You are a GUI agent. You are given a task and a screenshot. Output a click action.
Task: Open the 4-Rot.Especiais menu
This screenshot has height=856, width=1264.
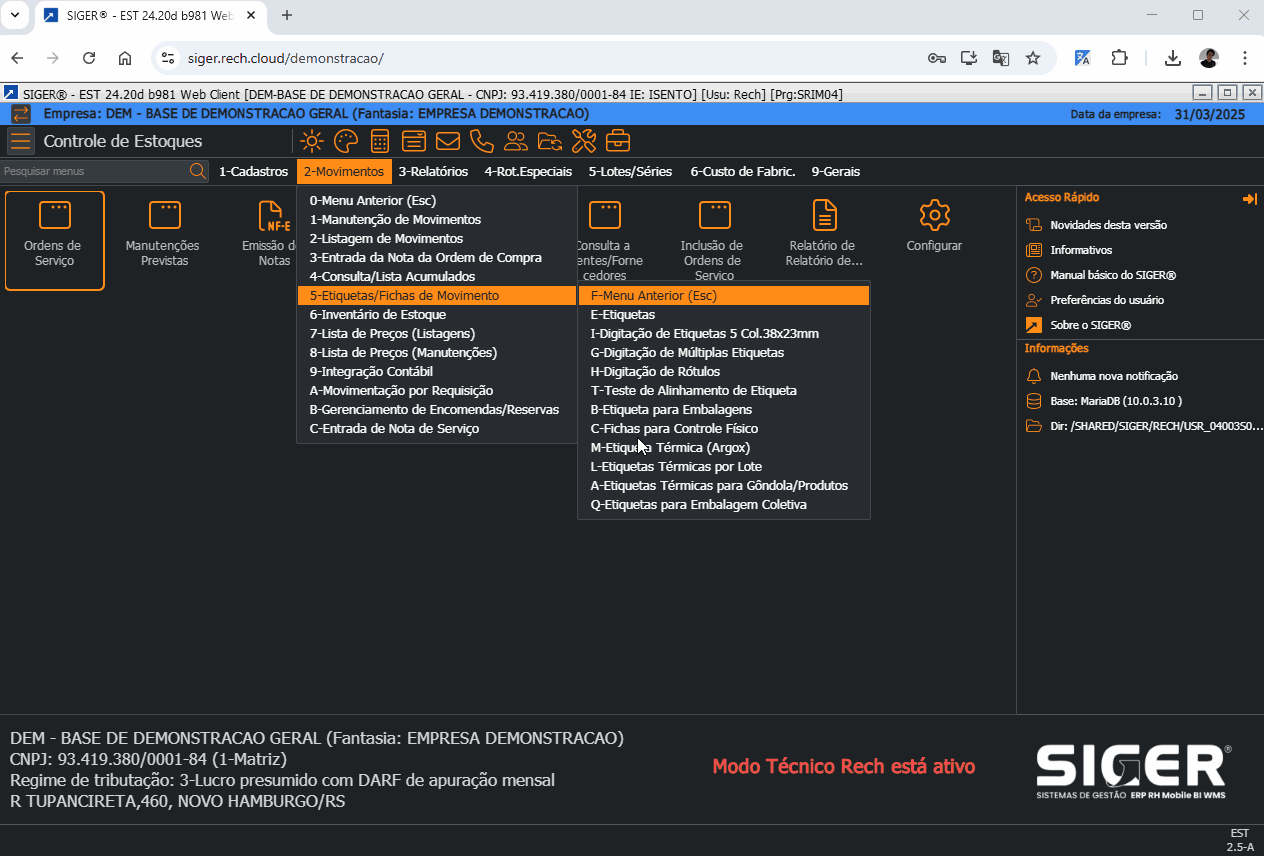(x=528, y=171)
